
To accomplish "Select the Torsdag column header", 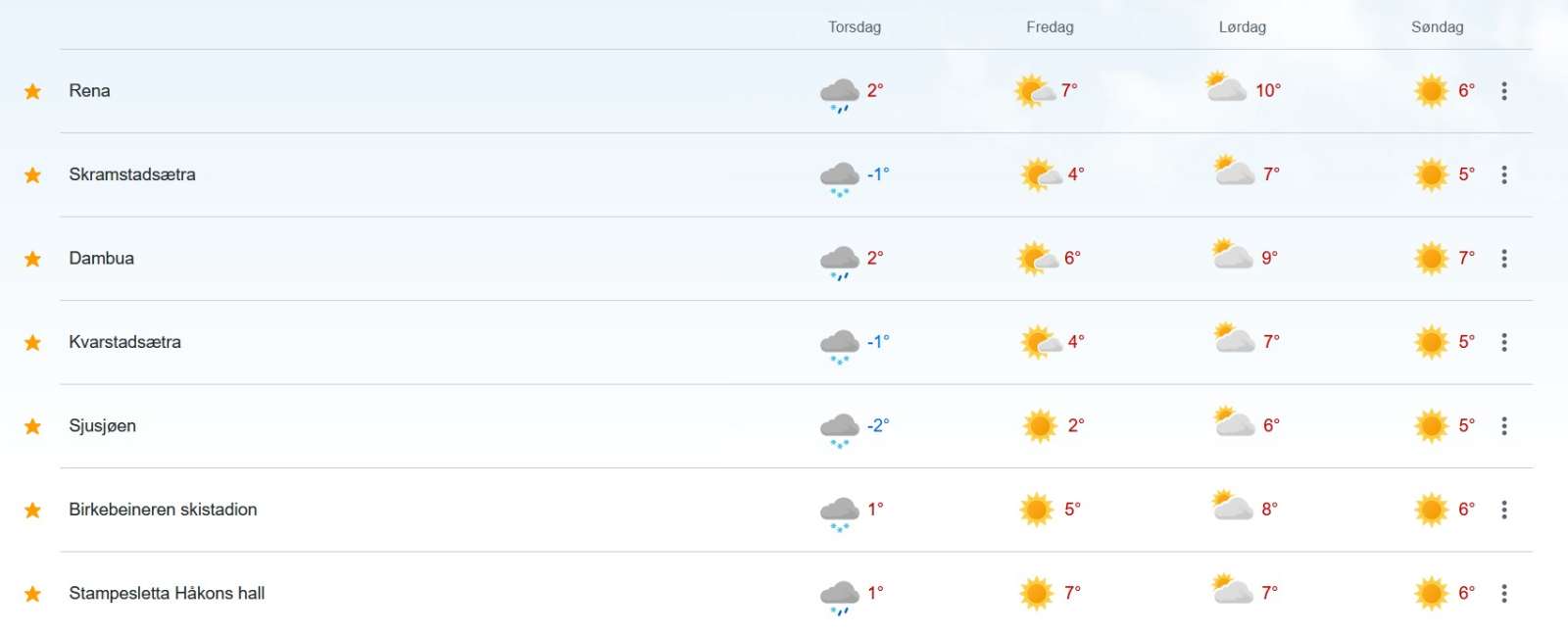I will pos(855,27).
